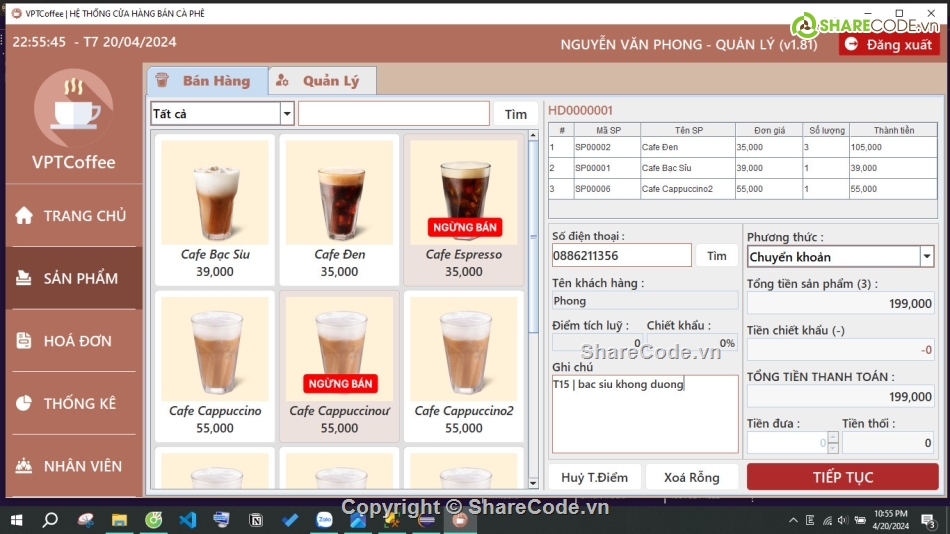950x534 pixels.
Task: Increase Tiền đưa with the up arrow
Action: [x=833, y=437]
